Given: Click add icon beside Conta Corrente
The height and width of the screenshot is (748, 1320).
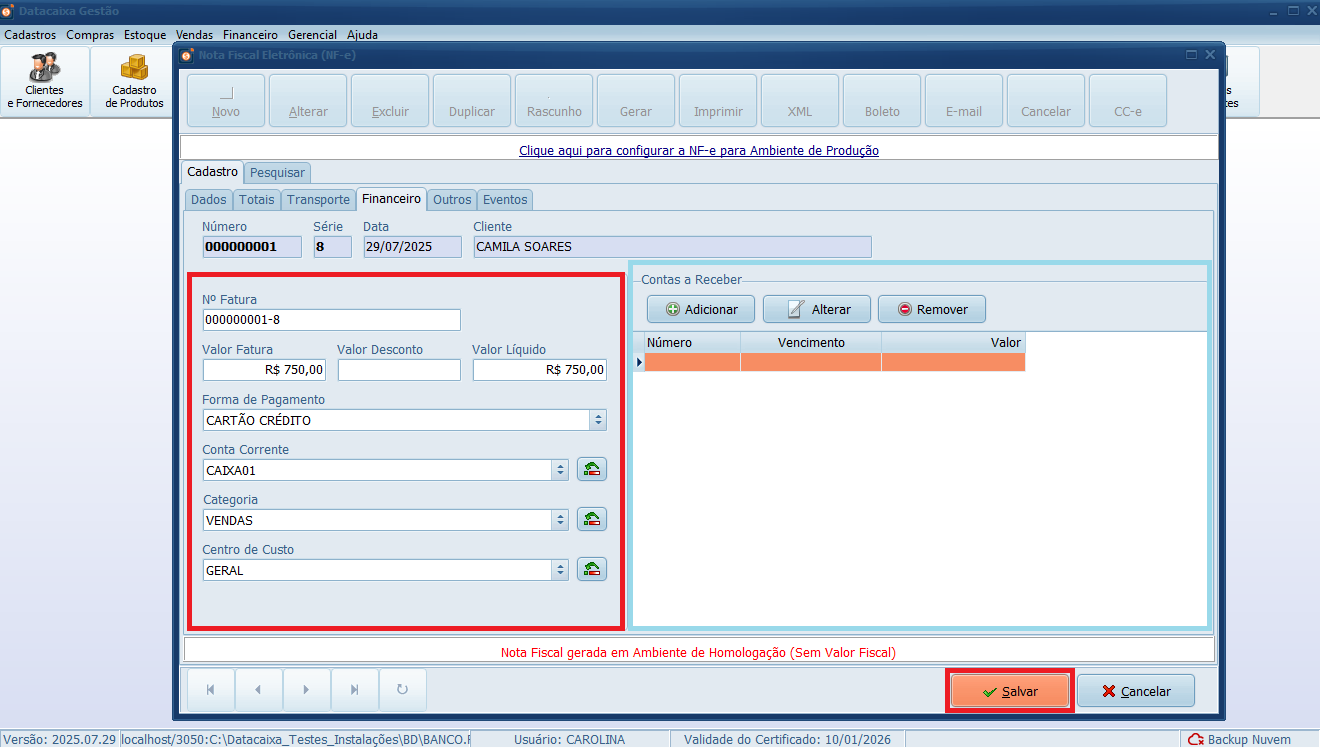Looking at the screenshot, I should pyautogui.click(x=592, y=469).
